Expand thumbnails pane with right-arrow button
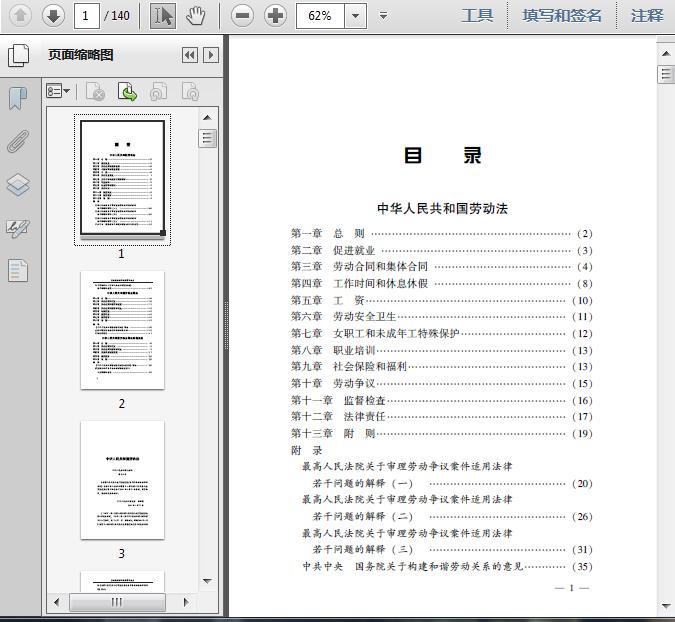675x622 pixels. click(x=211, y=55)
